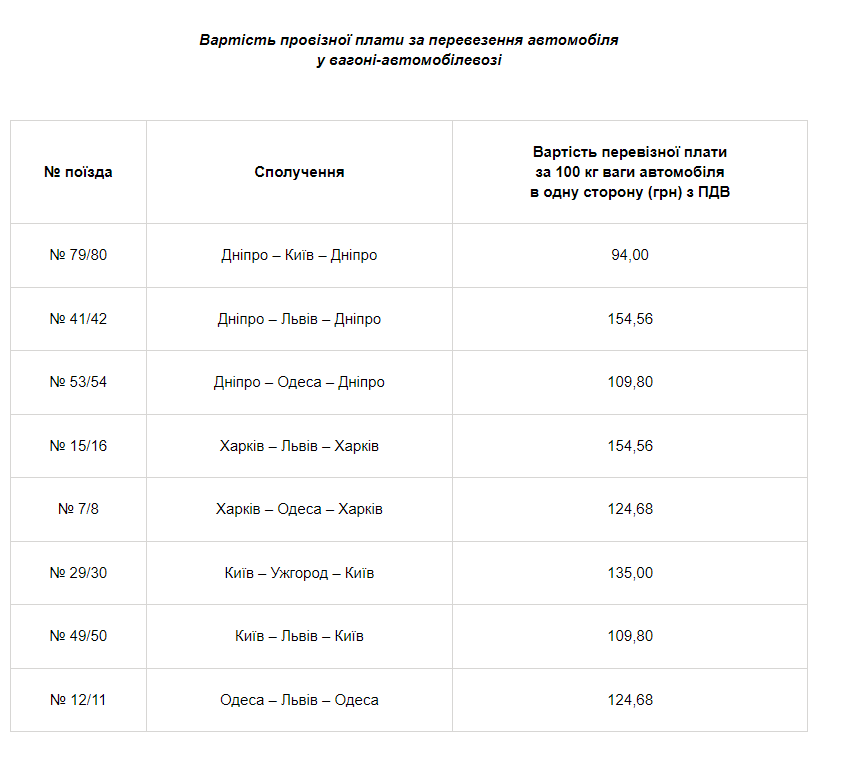The image size is (849, 770).
Task: Select train number № 79/80 cell
Action: 78,255
